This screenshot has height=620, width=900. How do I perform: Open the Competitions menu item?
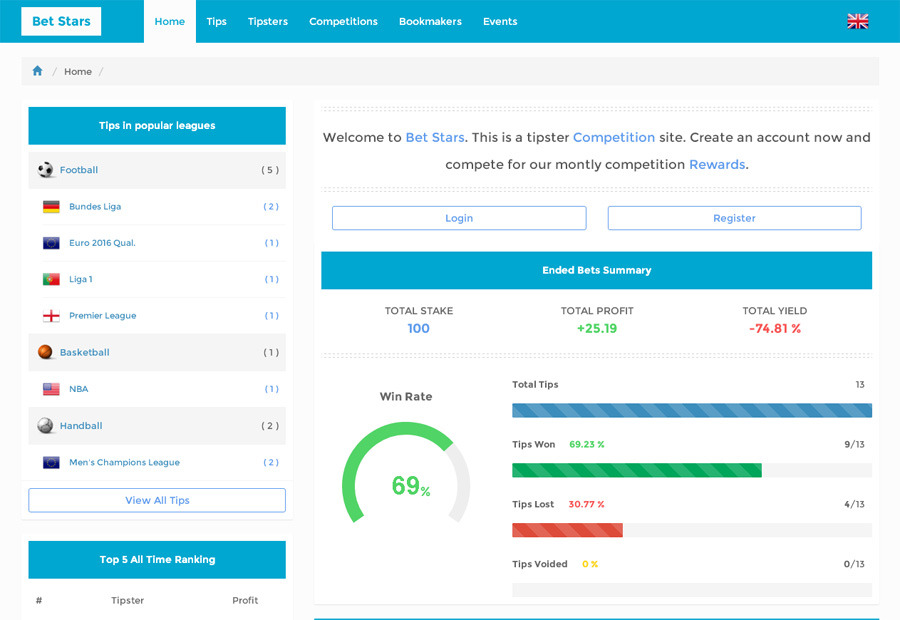343,21
